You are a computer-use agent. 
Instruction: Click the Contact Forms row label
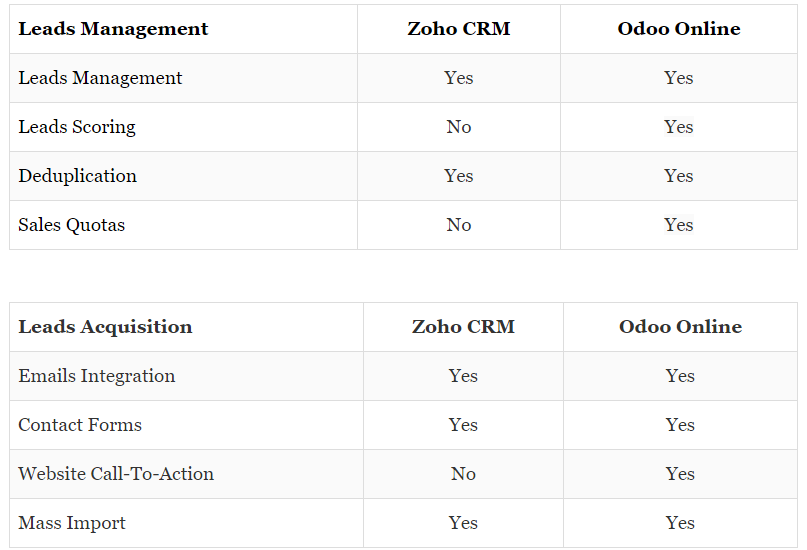click(x=80, y=425)
